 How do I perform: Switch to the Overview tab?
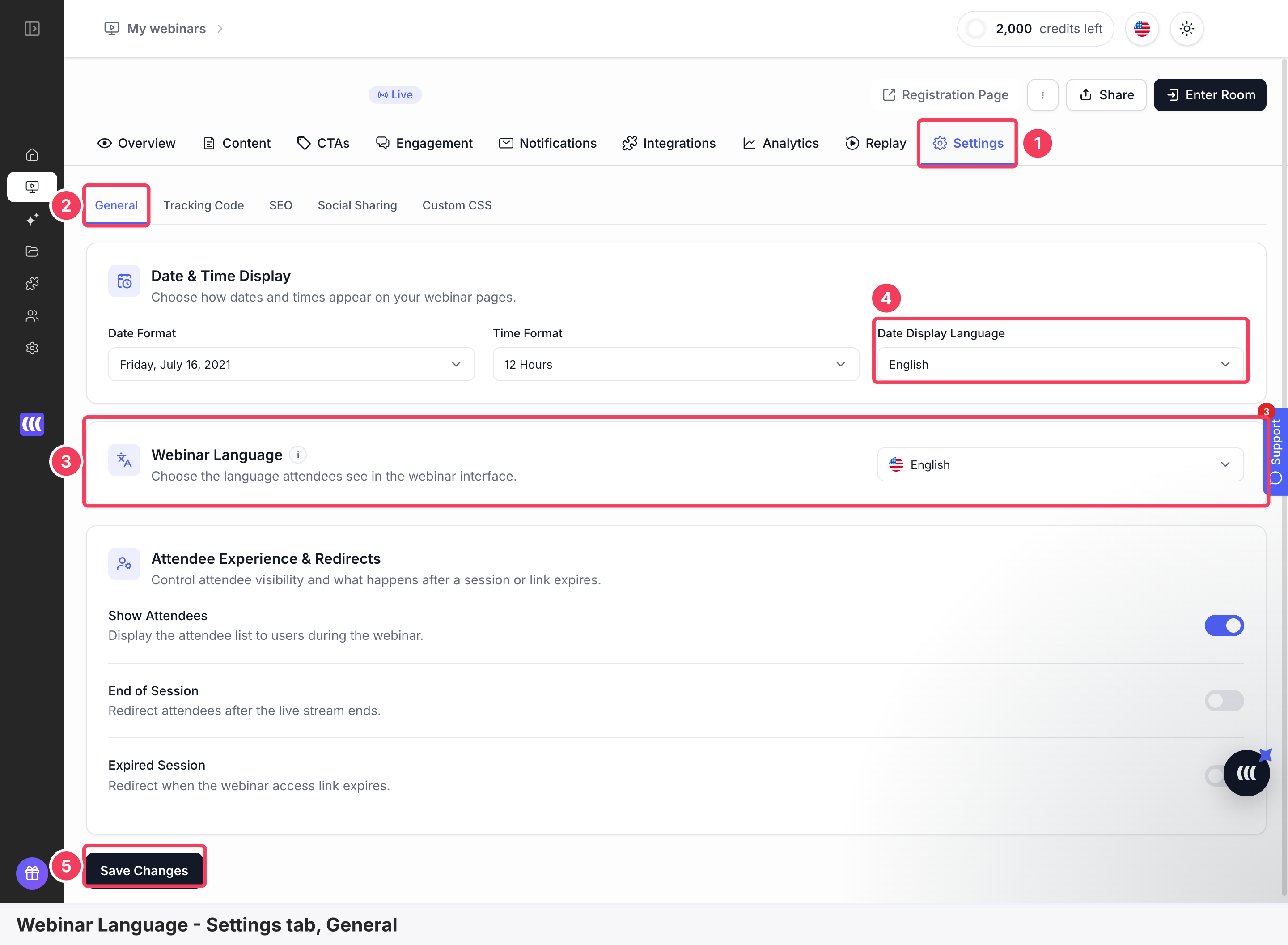coord(136,143)
